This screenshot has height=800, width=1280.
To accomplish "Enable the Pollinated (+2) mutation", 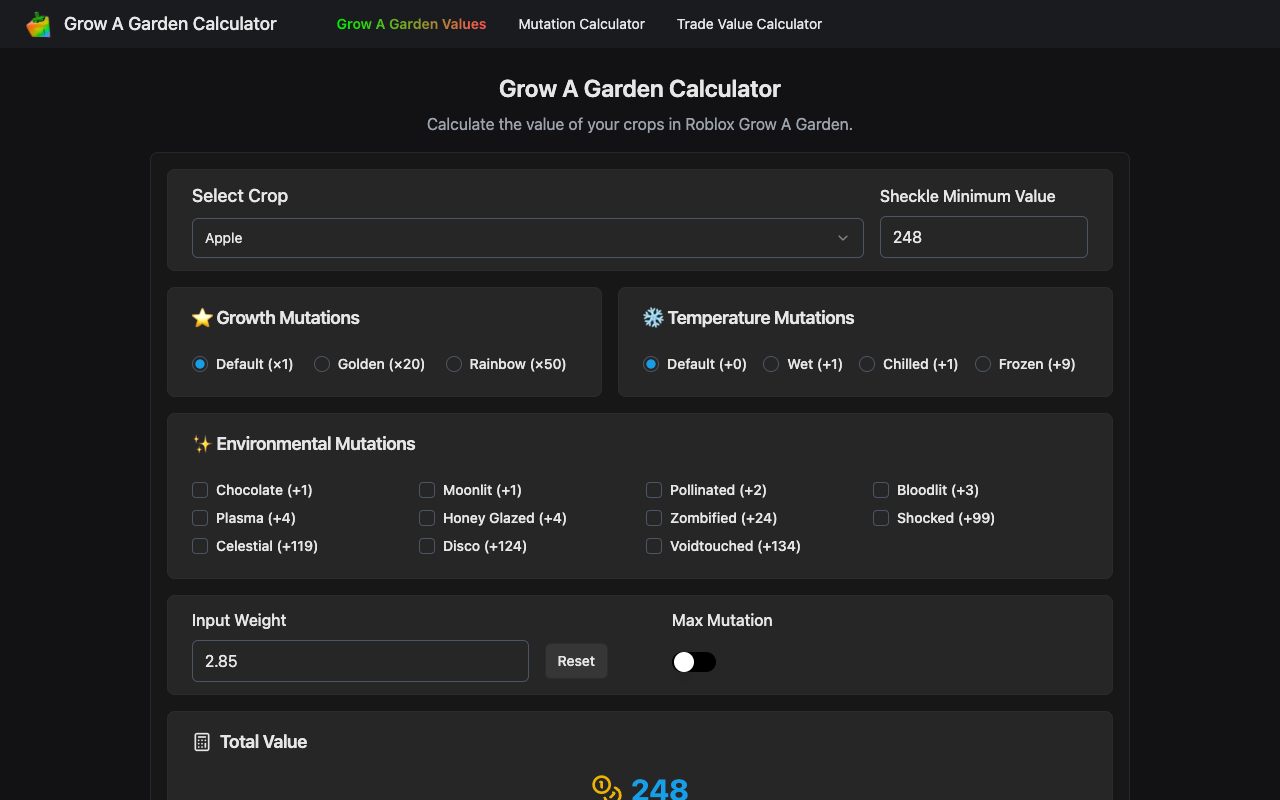I will [654, 490].
